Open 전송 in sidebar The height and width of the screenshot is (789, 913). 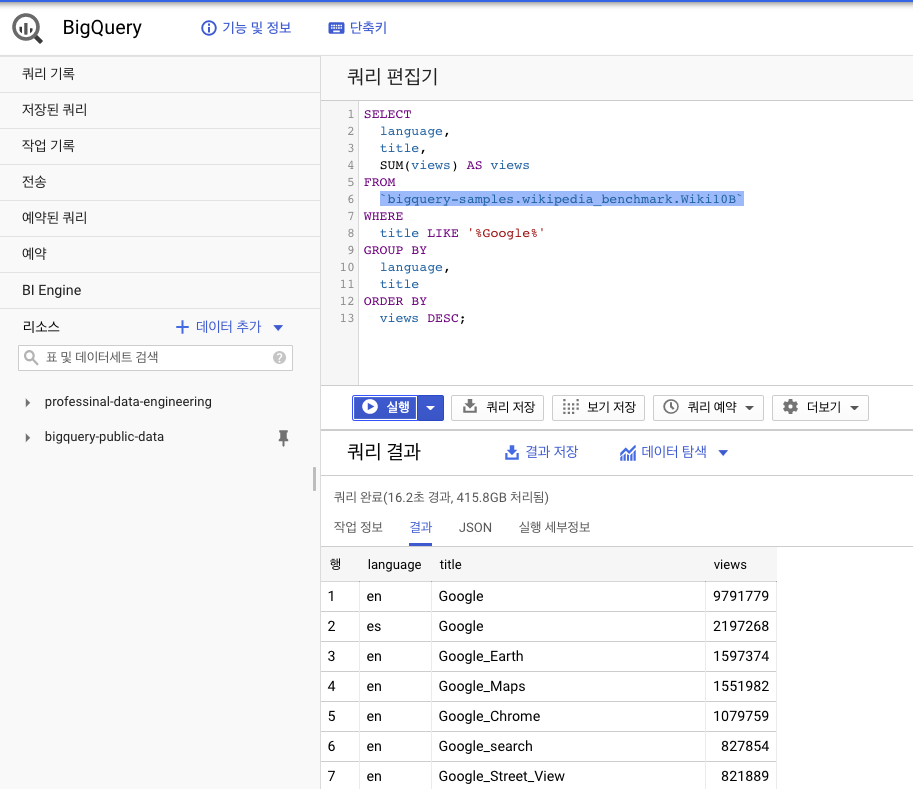tap(160, 183)
